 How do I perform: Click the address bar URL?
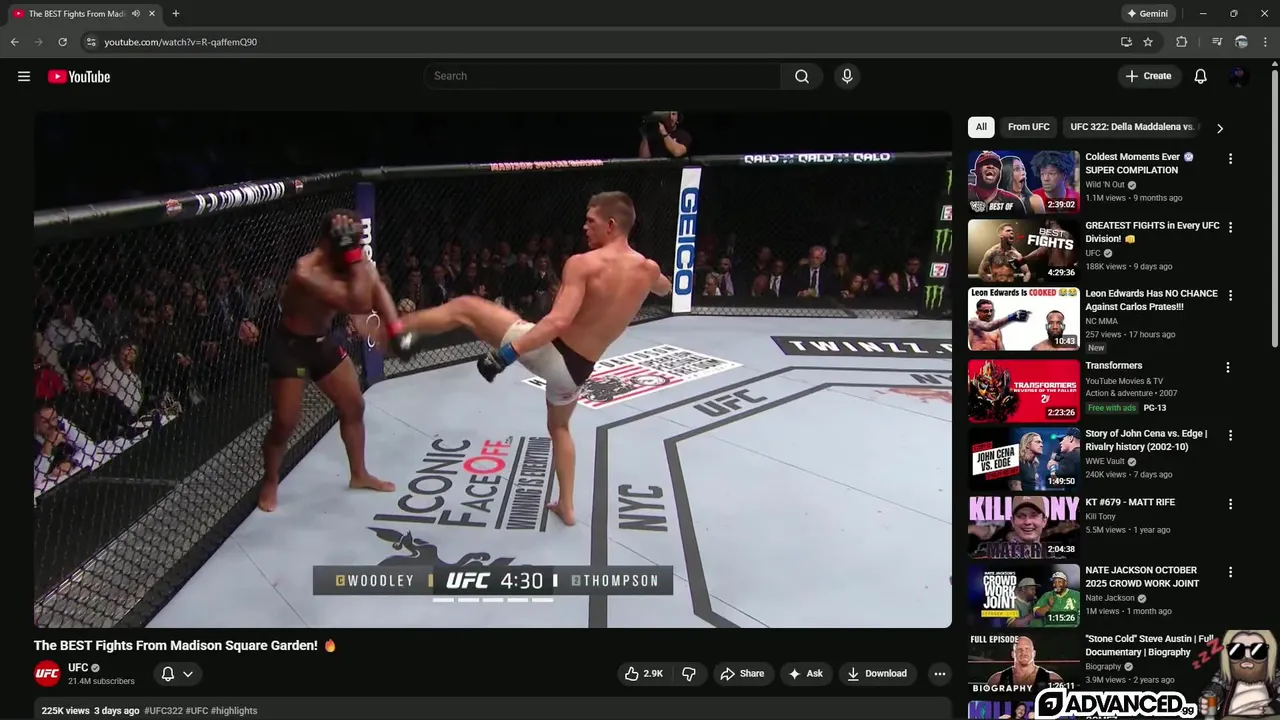point(180,42)
